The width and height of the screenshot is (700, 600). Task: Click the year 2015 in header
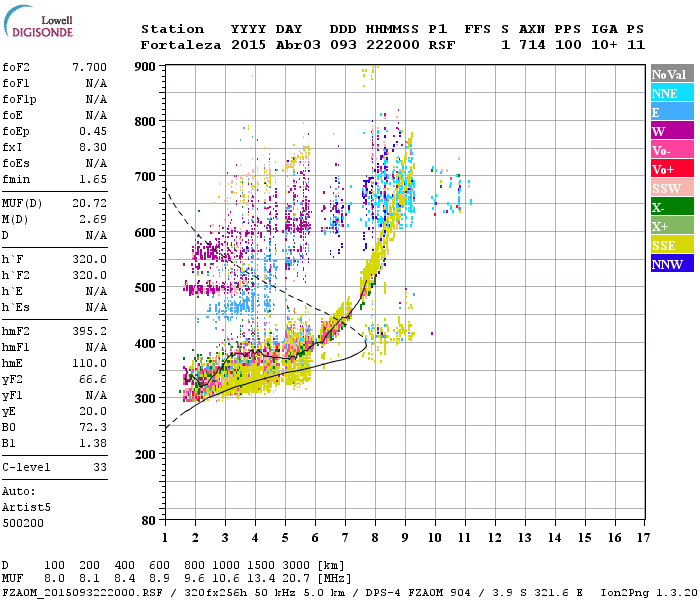pyautogui.click(x=248, y=45)
